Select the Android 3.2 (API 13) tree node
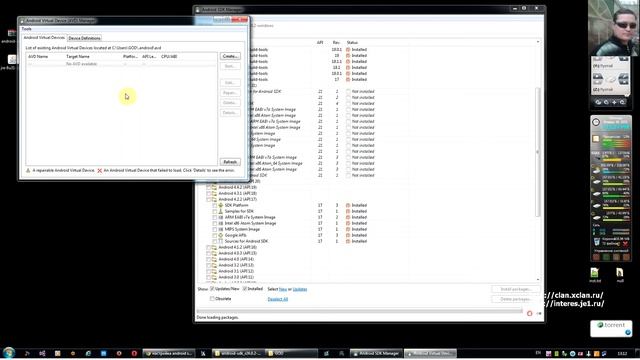The width and height of the screenshot is (640, 360). 236,265
